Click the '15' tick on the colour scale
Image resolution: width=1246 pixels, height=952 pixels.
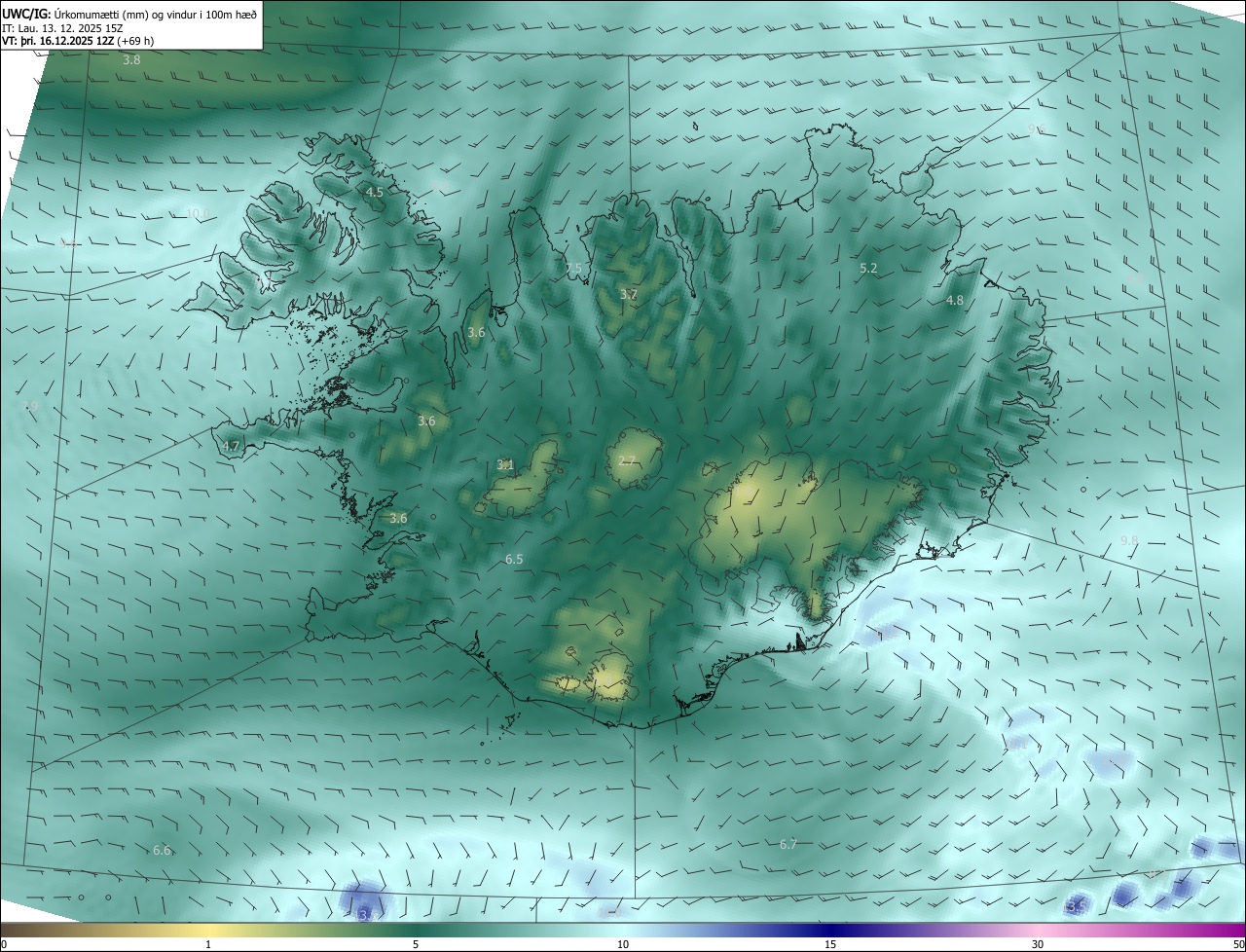click(x=830, y=944)
